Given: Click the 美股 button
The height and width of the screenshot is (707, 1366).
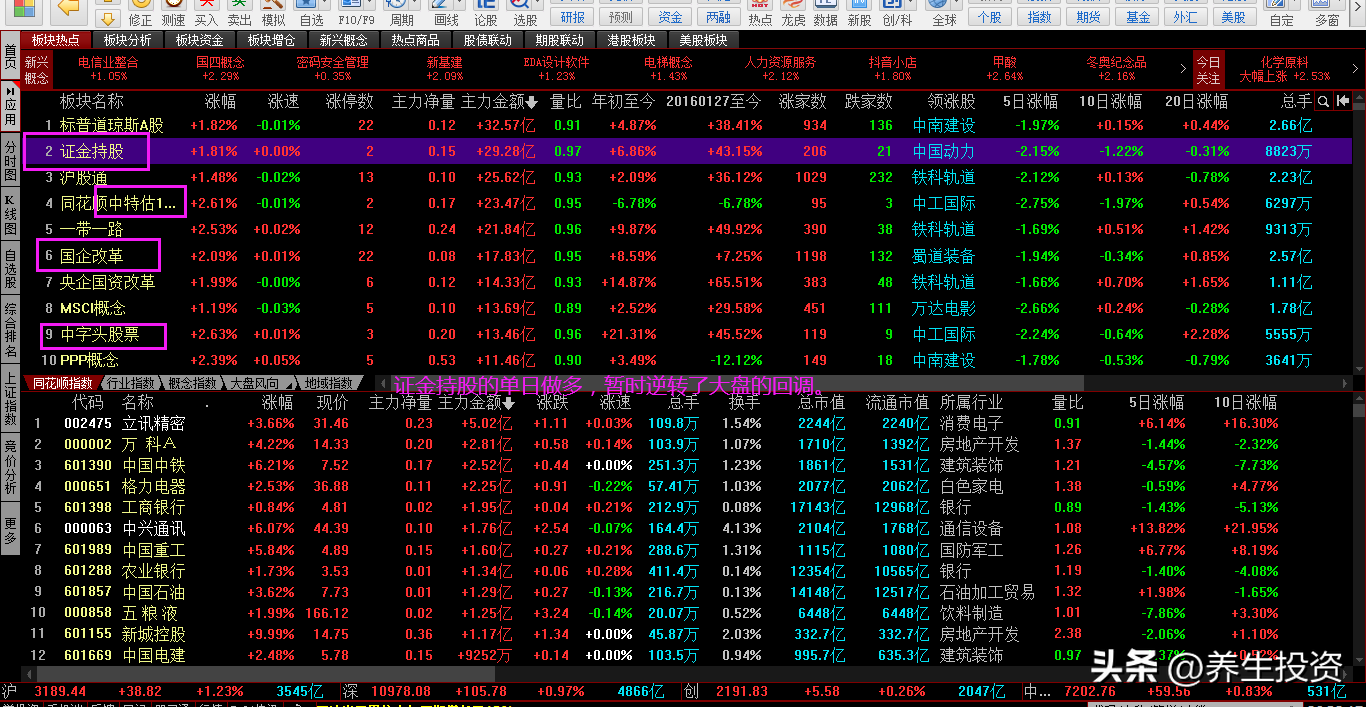Looking at the screenshot, I should [x=1234, y=17].
